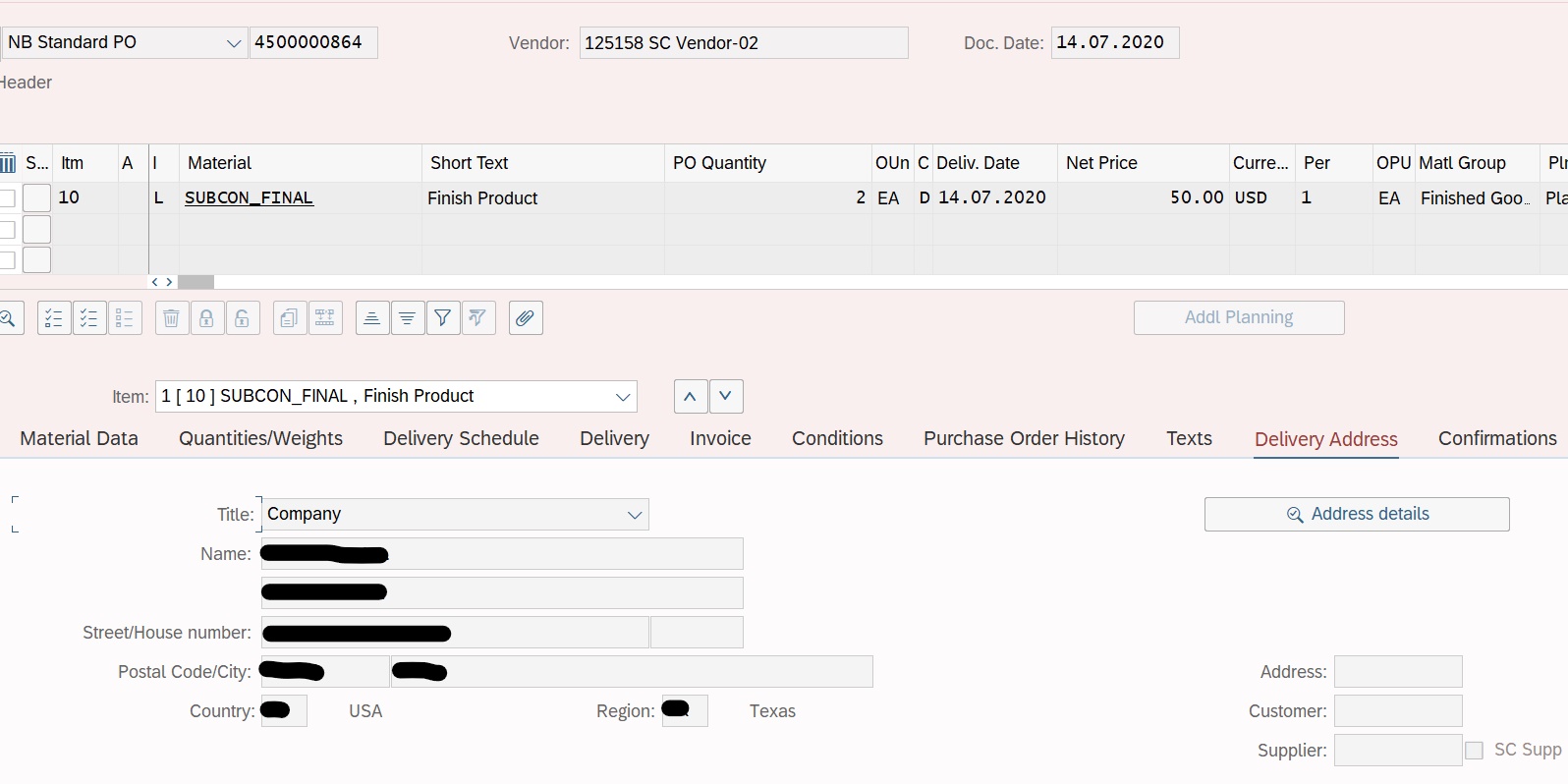Expand the Item selector dropdown

tap(622, 397)
